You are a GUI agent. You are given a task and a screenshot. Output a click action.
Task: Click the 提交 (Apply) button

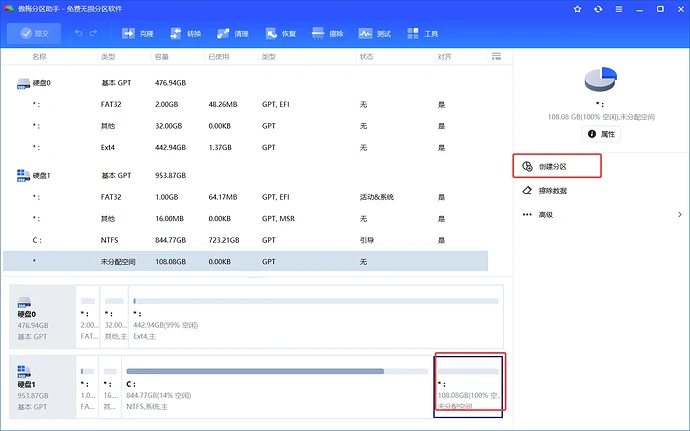pos(34,33)
